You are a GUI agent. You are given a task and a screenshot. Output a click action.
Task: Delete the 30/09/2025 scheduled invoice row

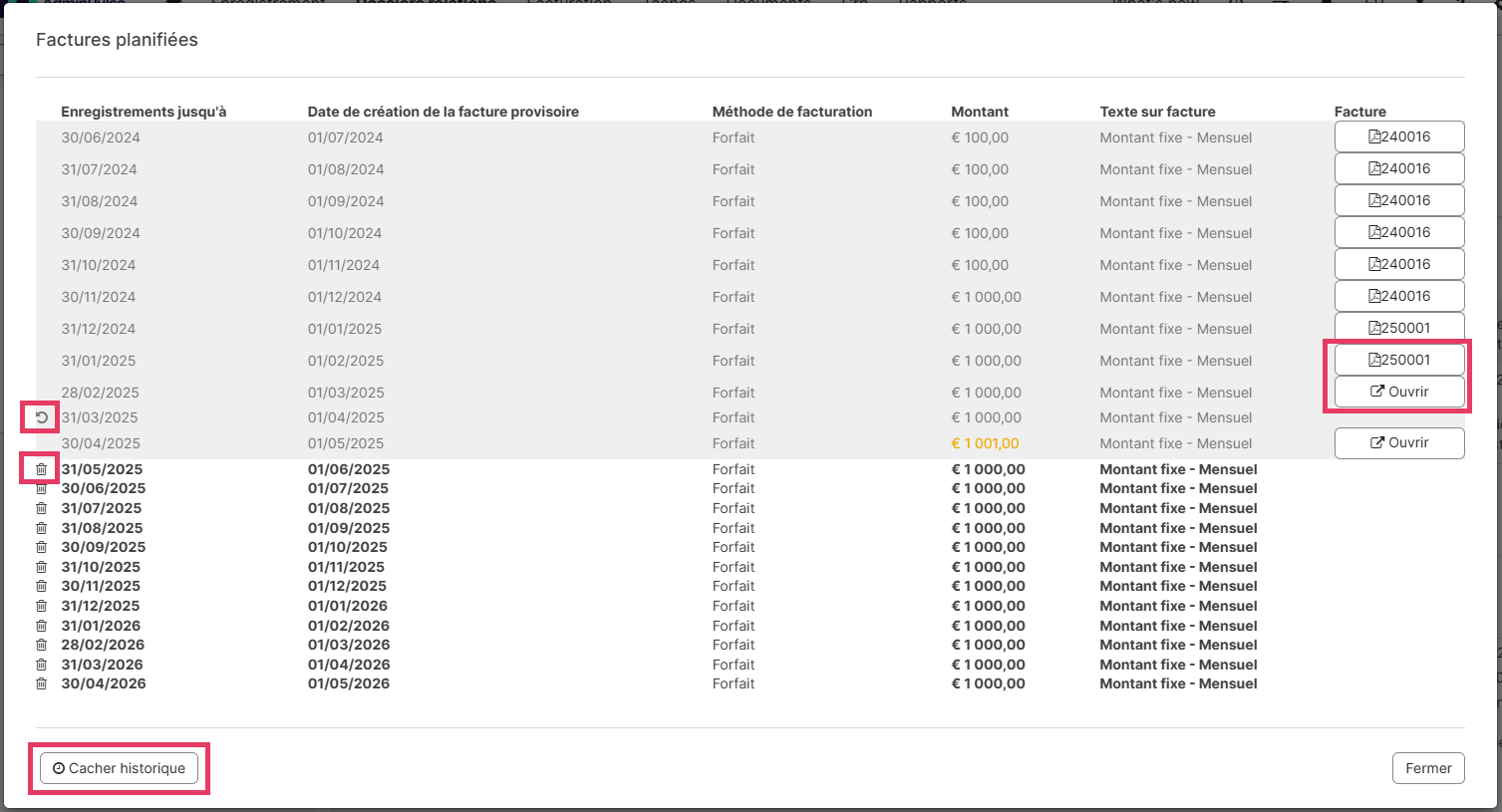click(42, 548)
